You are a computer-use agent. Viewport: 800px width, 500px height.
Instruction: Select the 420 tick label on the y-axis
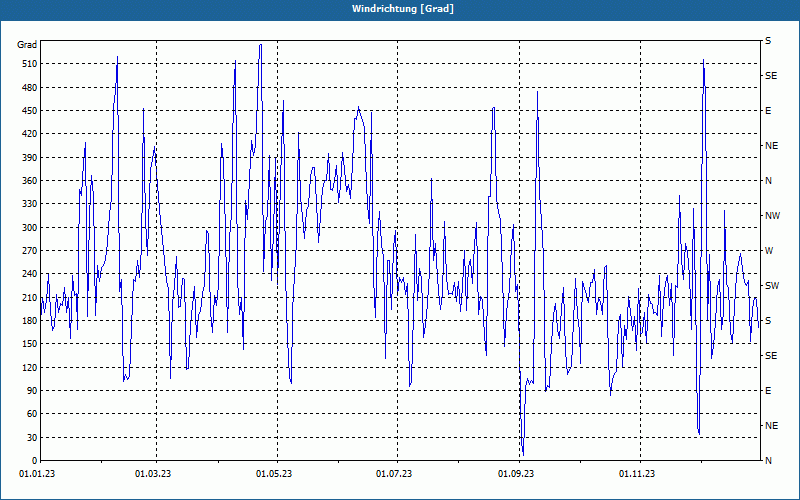click(x=30, y=134)
